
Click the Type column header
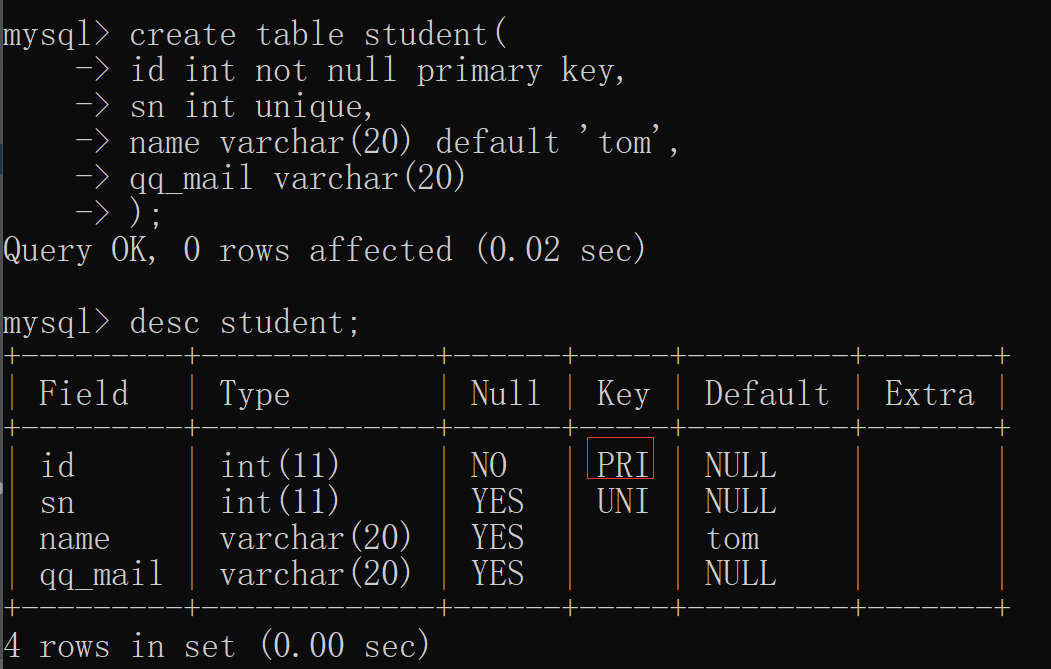pos(254,394)
